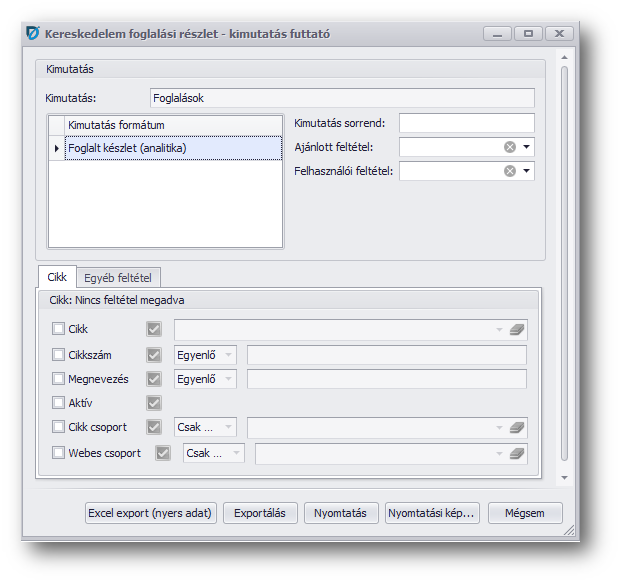This screenshot has width=622, height=584.
Task: Click eraser icon in Cikk csoport row
Action: (x=516, y=428)
